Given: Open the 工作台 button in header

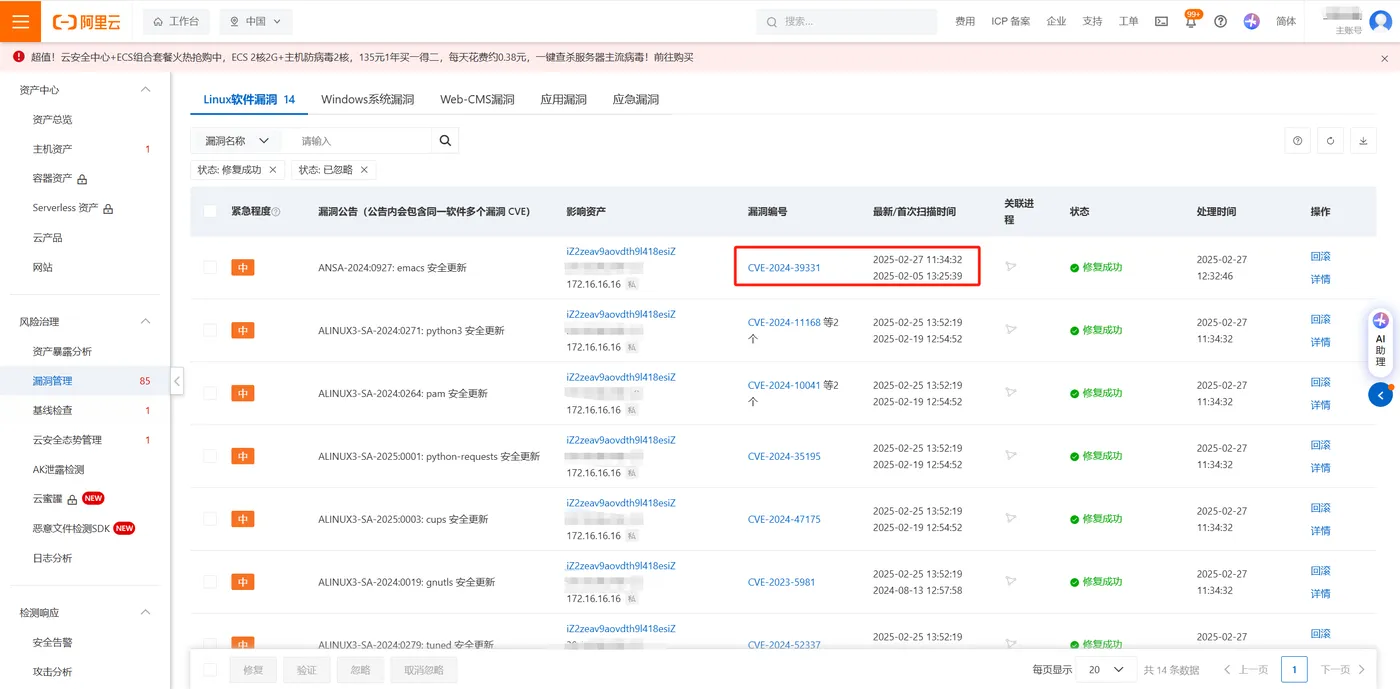Looking at the screenshot, I should 176,21.
